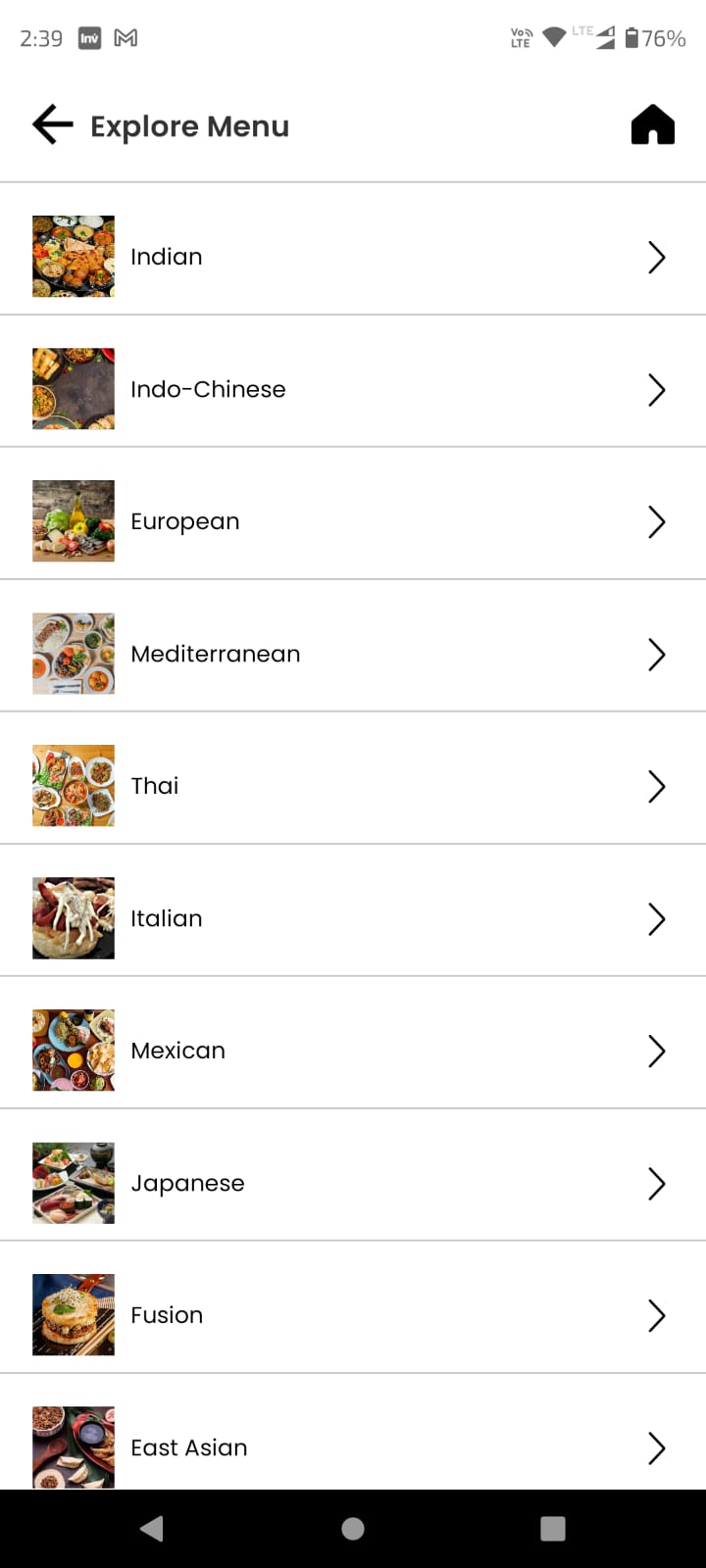Viewport: 706px width, 1568px height.
Task: Tap the Android home circle button
Action: tap(353, 1529)
